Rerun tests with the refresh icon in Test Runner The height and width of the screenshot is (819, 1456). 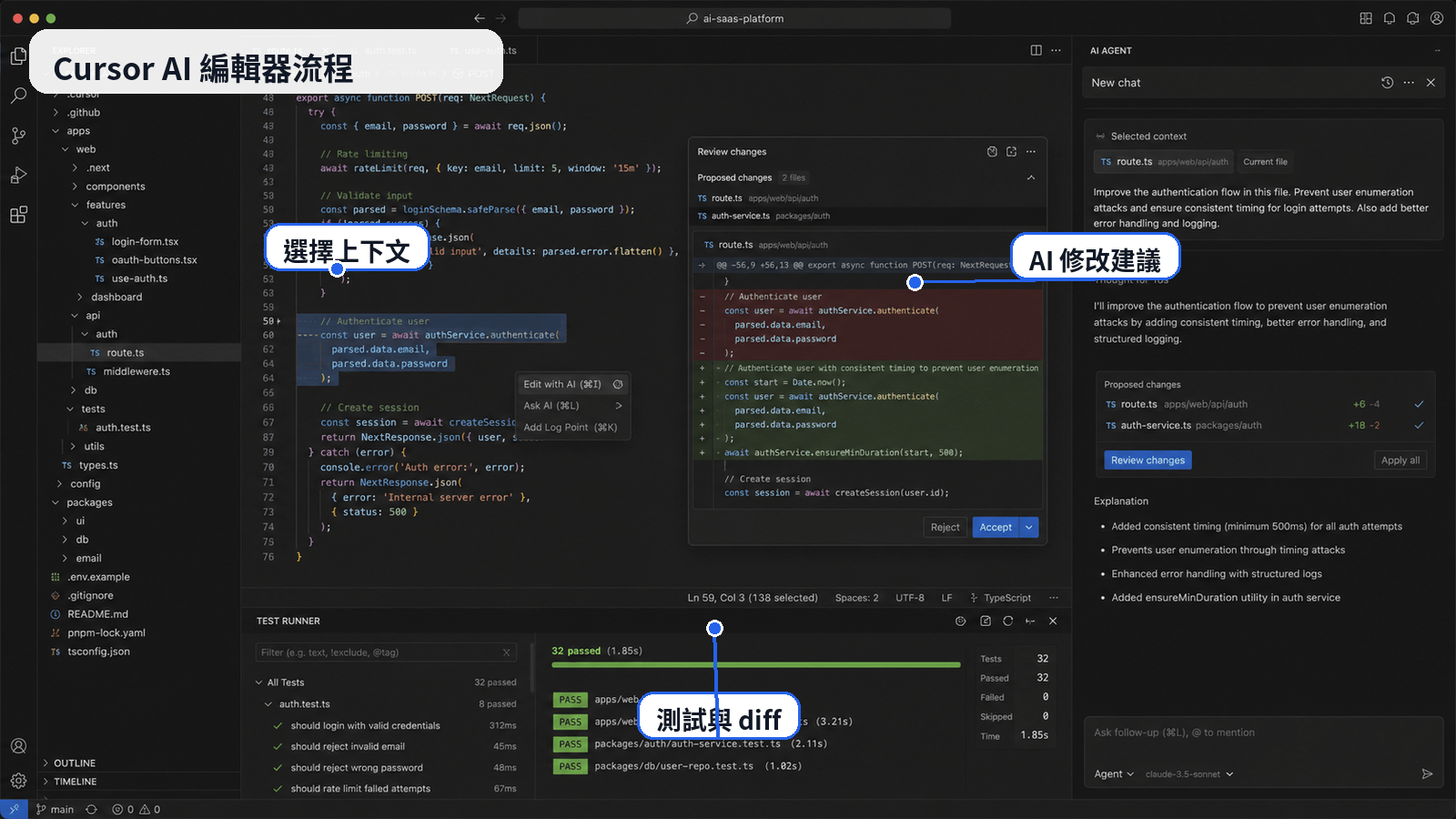(1007, 621)
